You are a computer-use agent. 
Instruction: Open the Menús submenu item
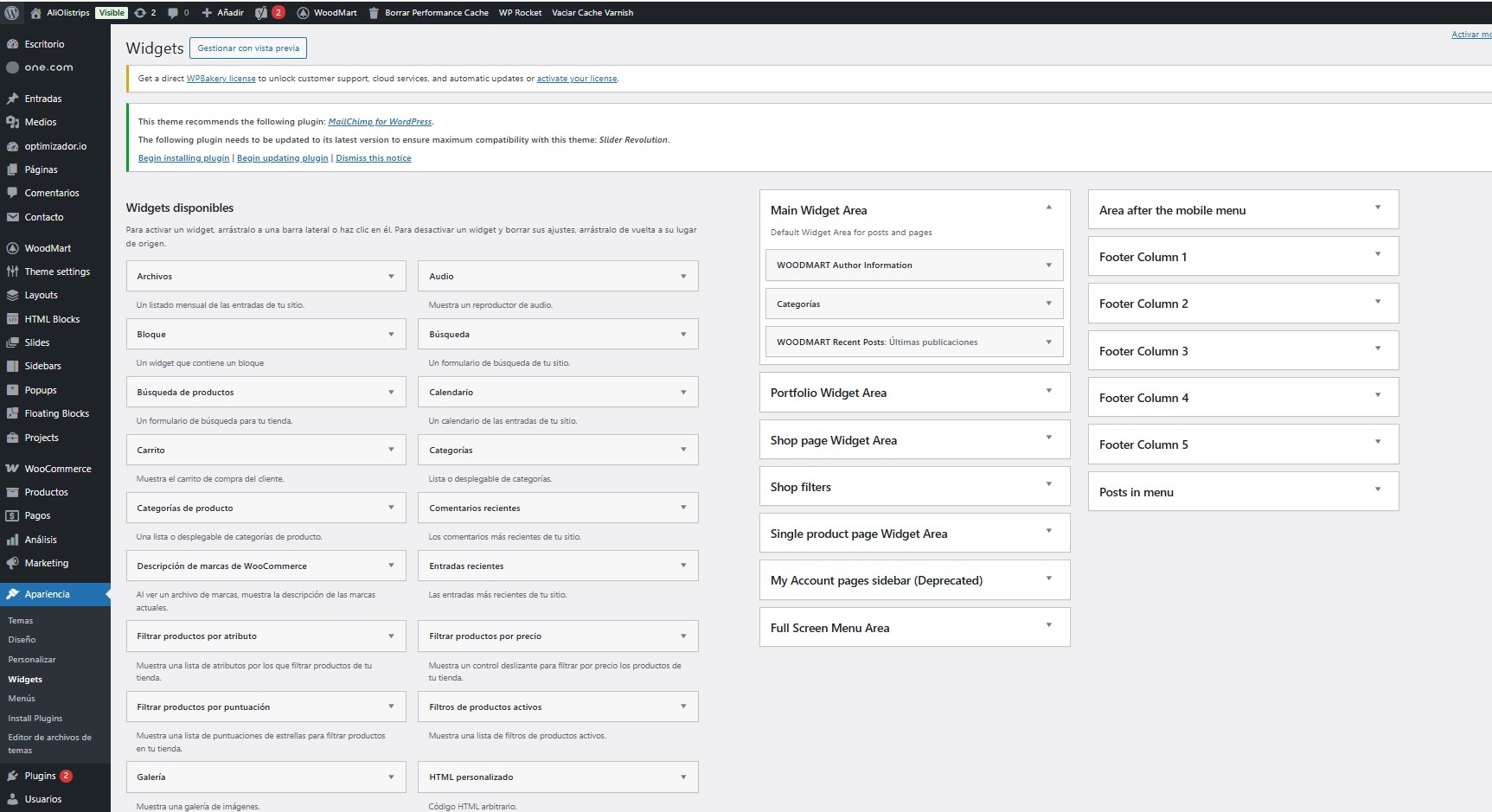pyautogui.click(x=22, y=699)
